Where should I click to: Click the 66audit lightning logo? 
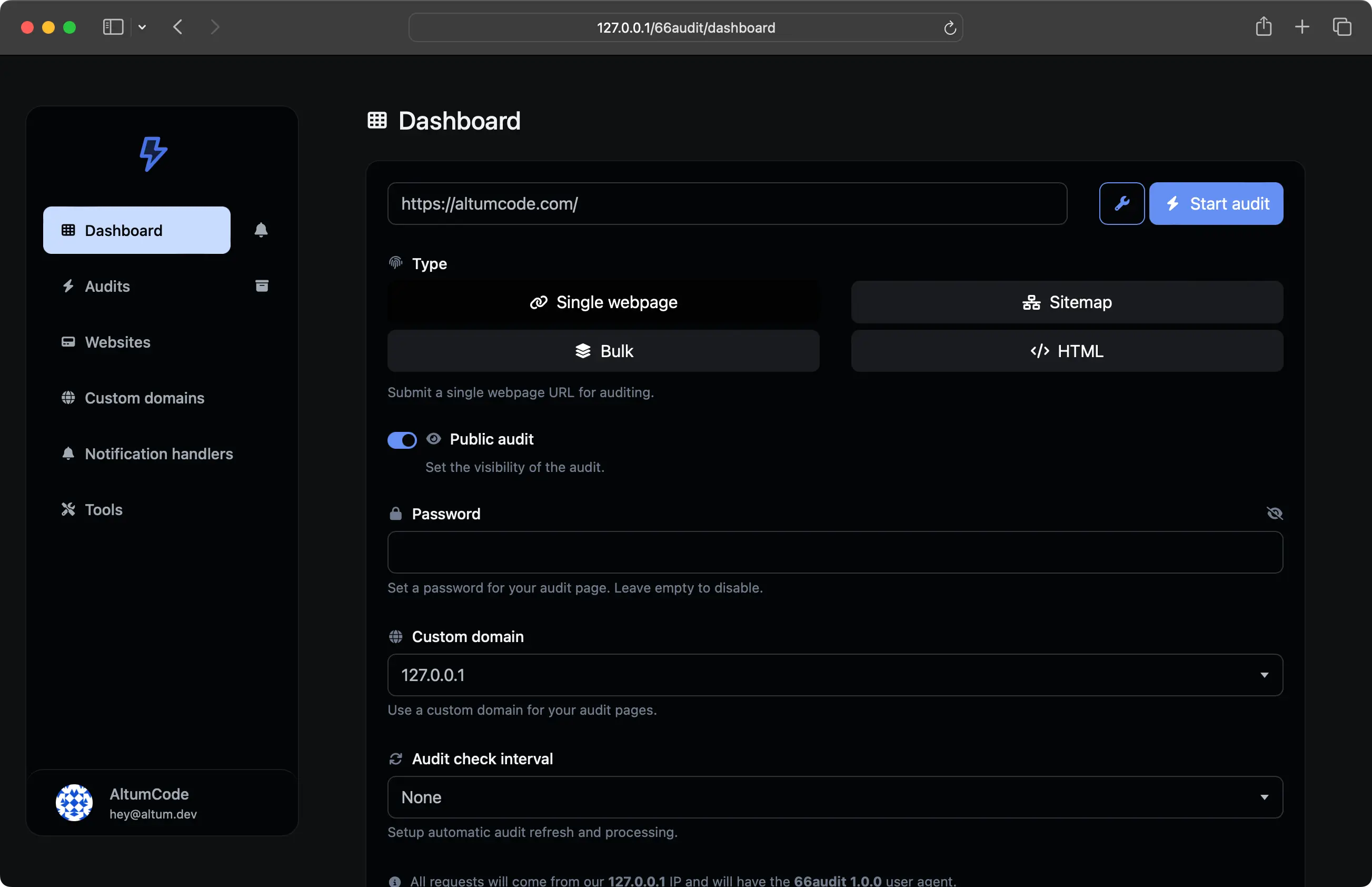click(153, 153)
